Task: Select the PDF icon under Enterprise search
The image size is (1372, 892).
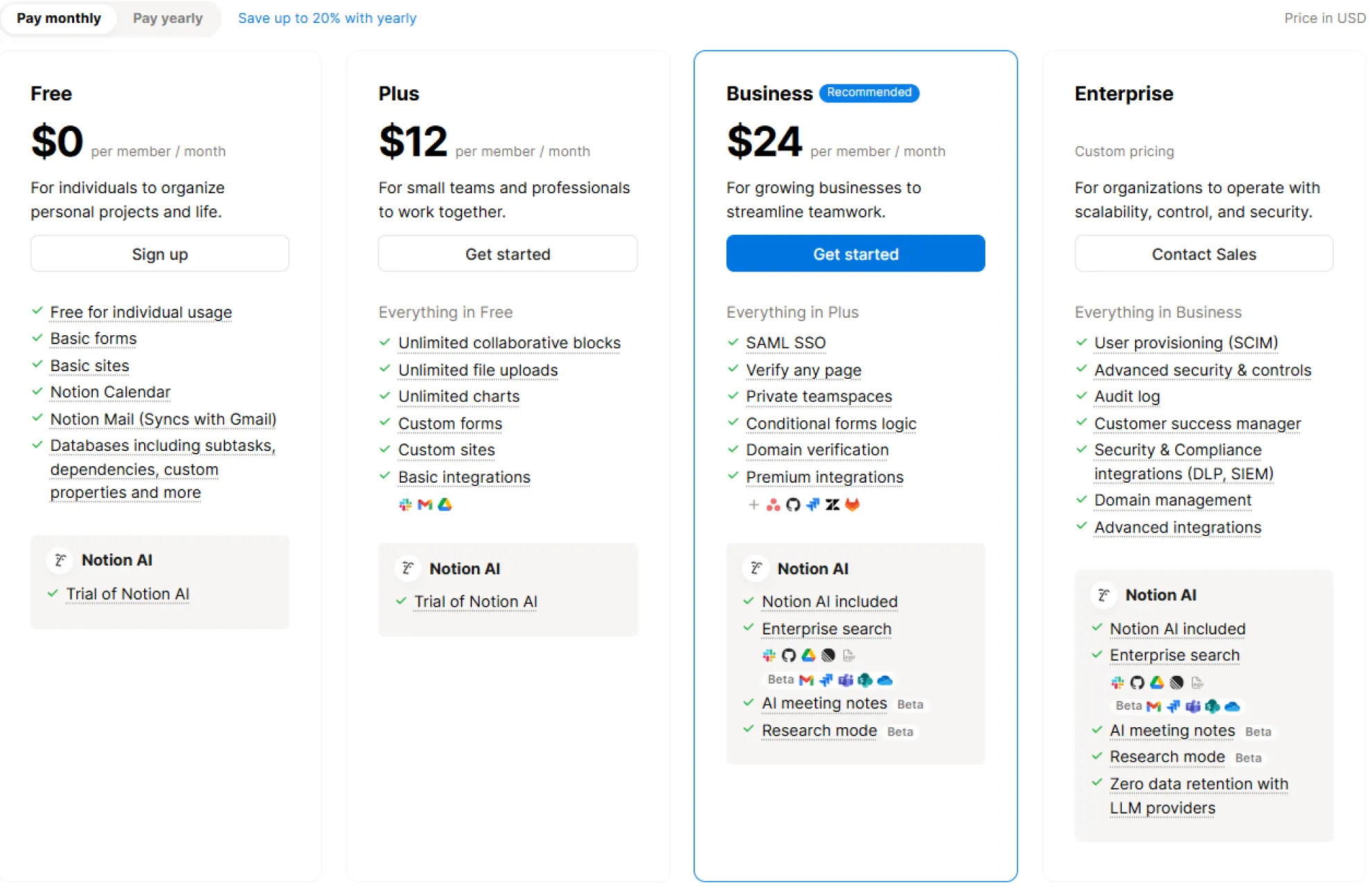Action: coord(849,655)
